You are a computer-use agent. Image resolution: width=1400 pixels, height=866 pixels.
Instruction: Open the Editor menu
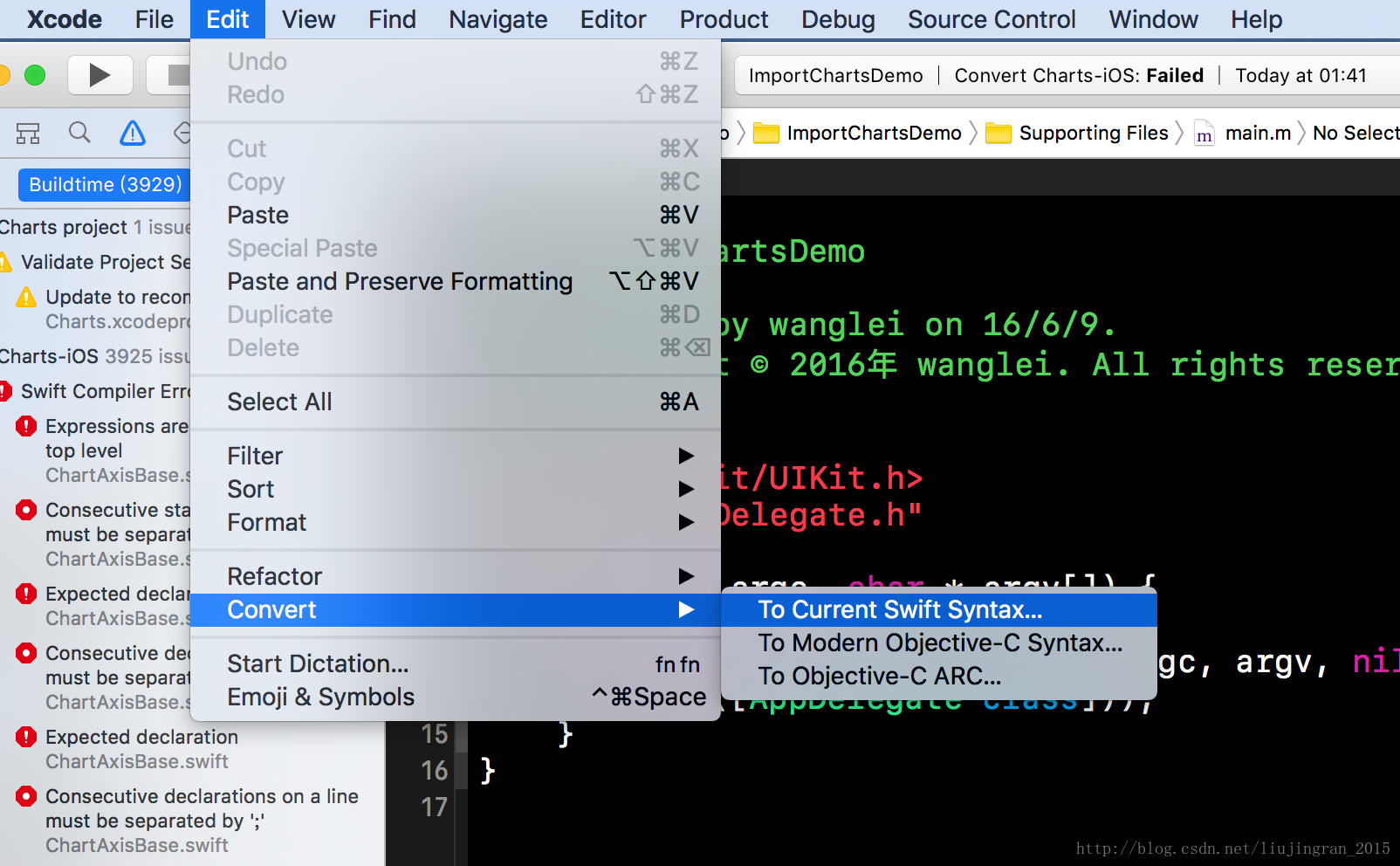tap(613, 19)
